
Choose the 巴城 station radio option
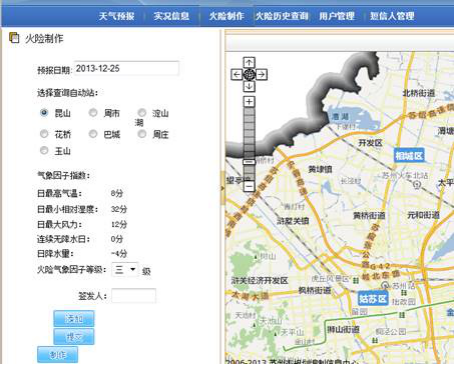click(93, 134)
